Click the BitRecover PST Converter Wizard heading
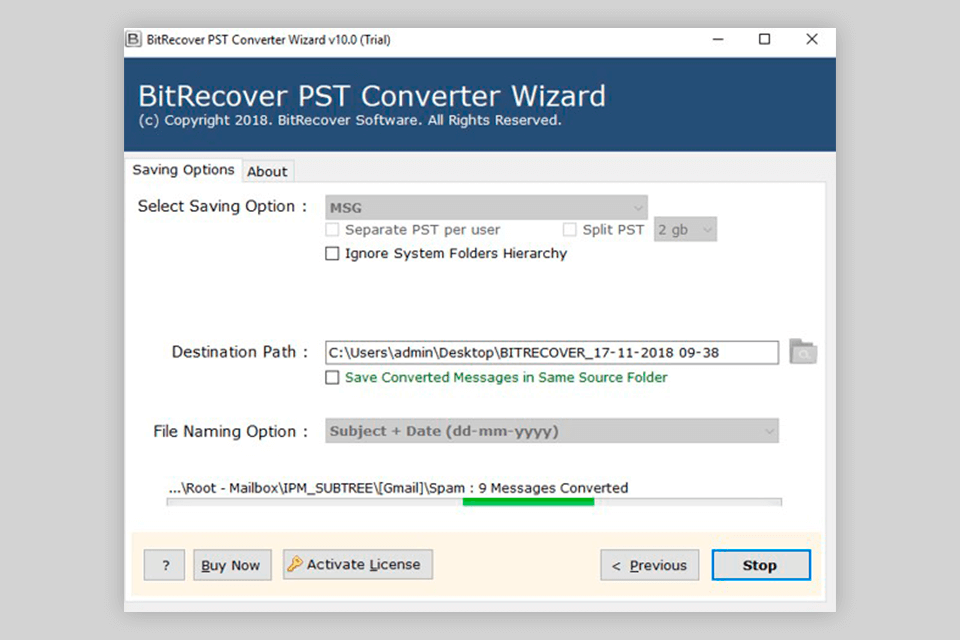Screen dimensions: 960x640 click(372, 96)
